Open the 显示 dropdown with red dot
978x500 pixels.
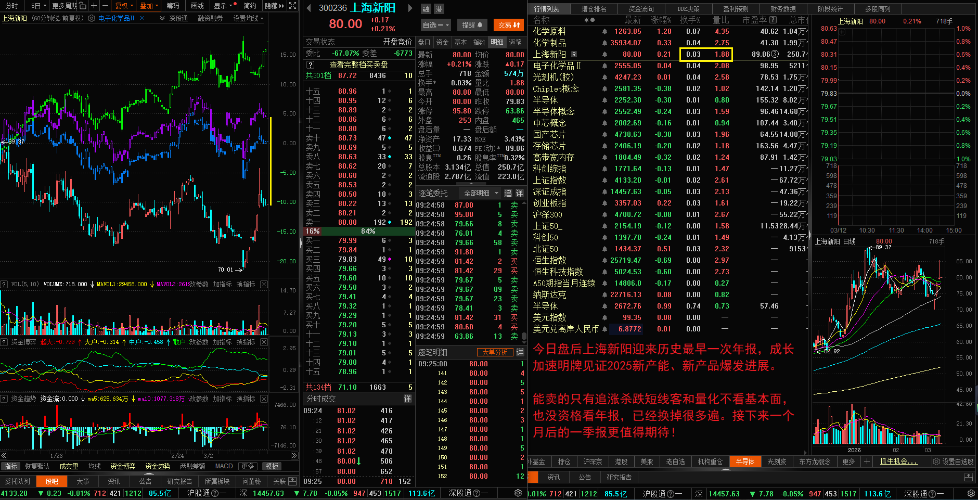click(223, 6)
